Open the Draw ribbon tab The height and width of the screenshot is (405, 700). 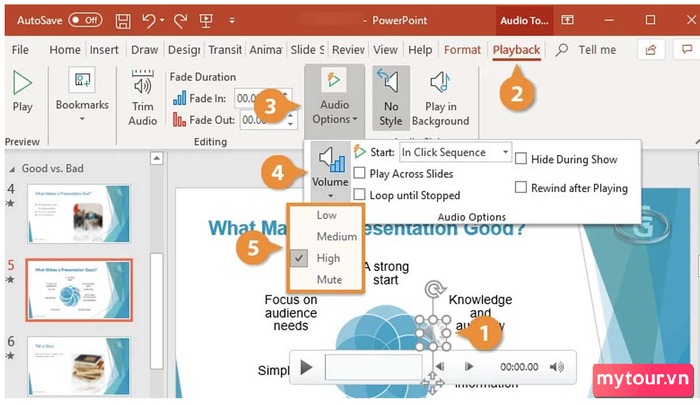tap(145, 50)
